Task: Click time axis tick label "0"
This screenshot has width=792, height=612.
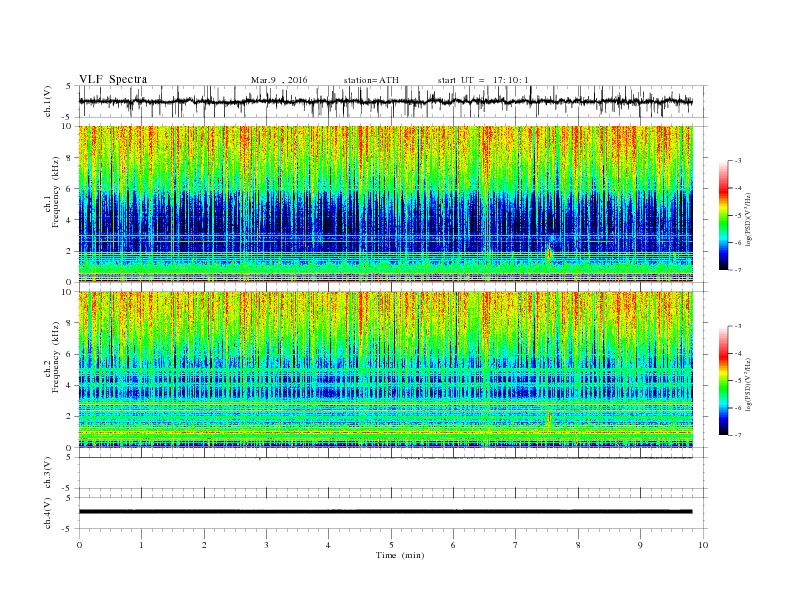Action: (x=79, y=545)
